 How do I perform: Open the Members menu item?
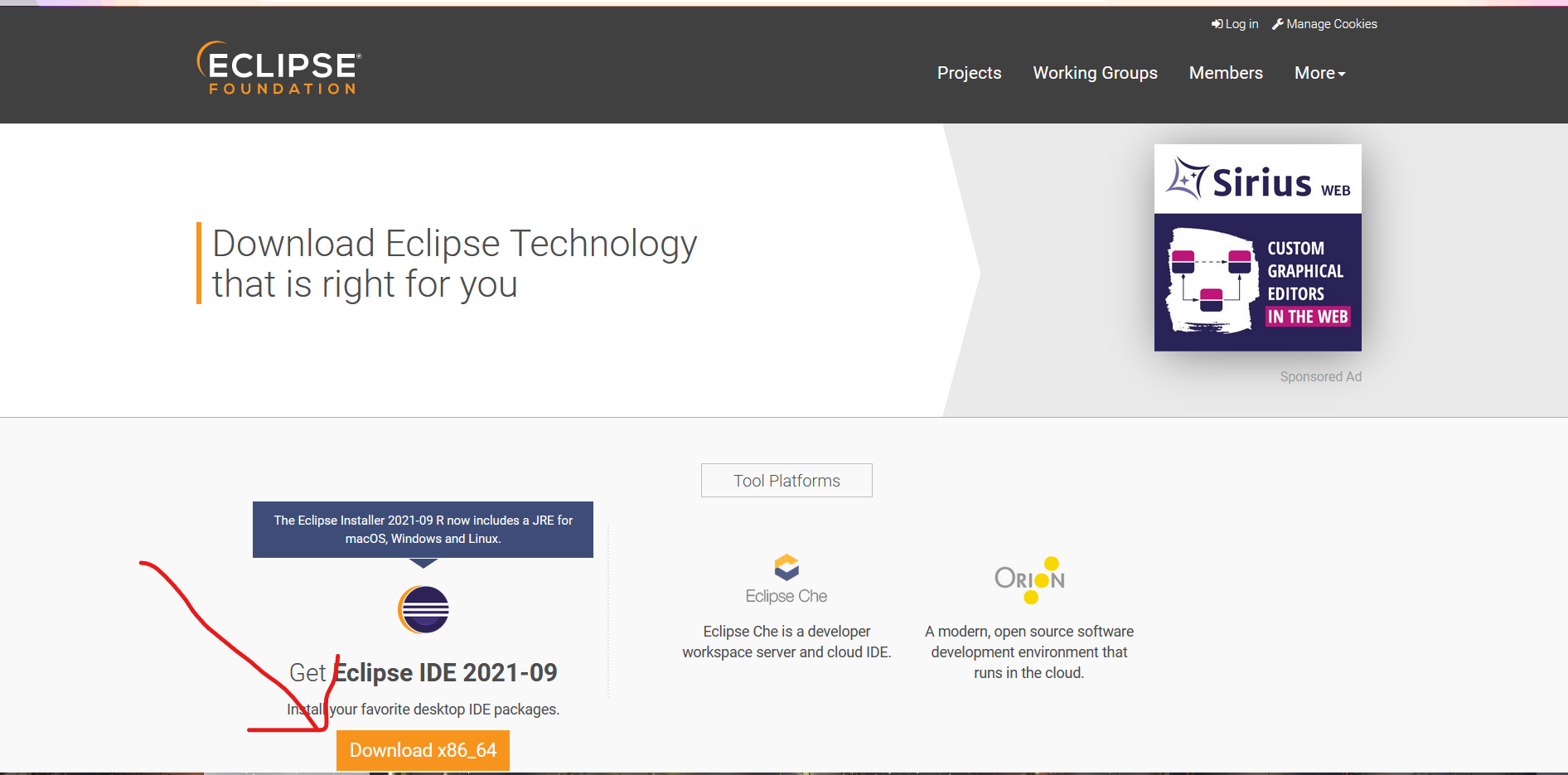pos(1226,73)
